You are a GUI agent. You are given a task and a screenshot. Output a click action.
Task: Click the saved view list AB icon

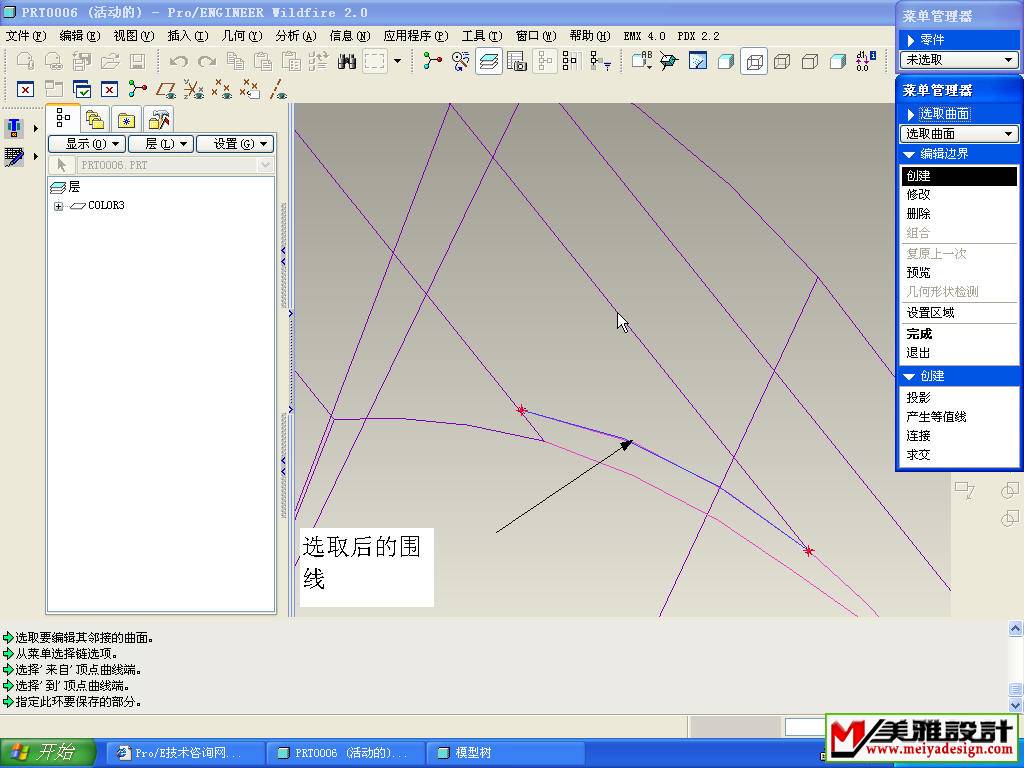click(x=642, y=61)
